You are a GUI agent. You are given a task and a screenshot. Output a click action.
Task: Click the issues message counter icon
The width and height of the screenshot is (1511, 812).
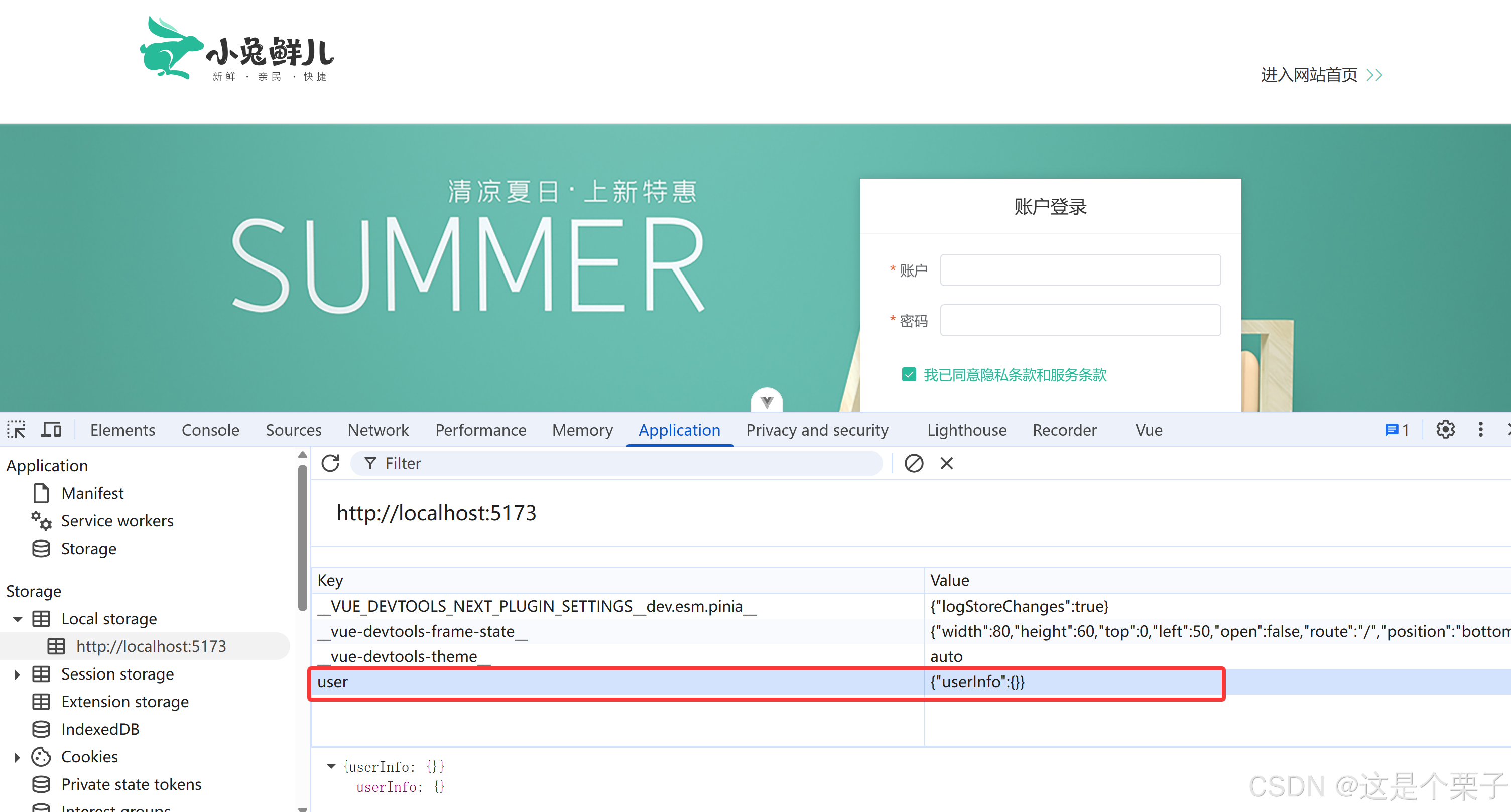(x=1397, y=430)
